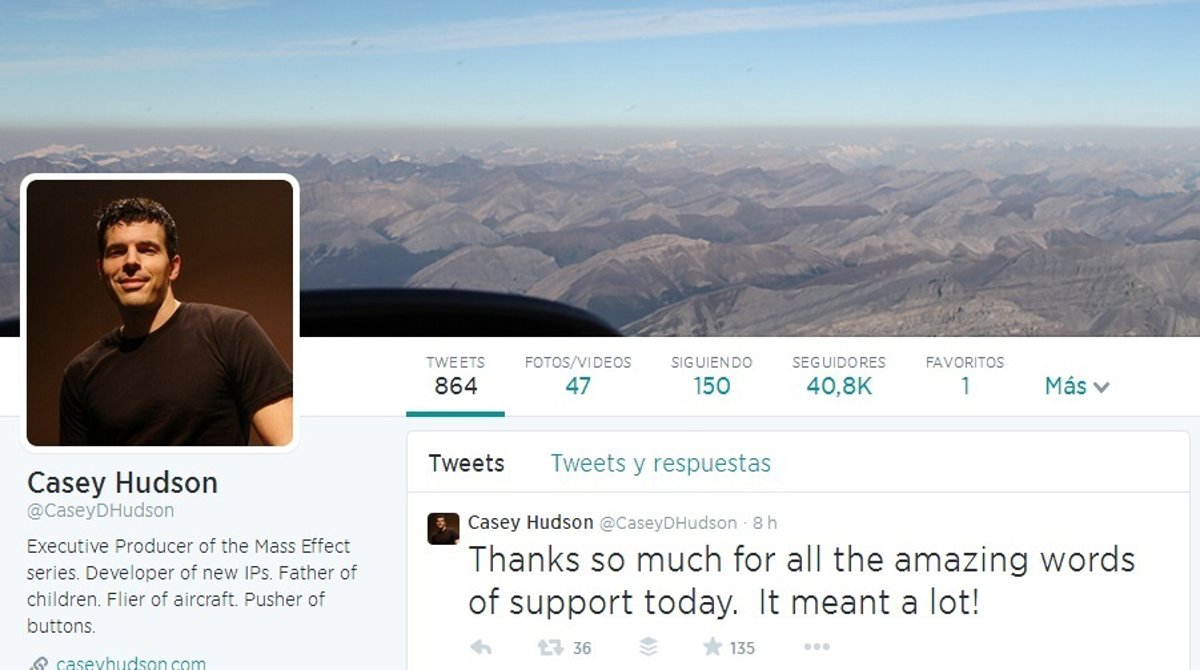
Task: Click the link icon beside caseyhudson.com
Action: [x=38, y=663]
